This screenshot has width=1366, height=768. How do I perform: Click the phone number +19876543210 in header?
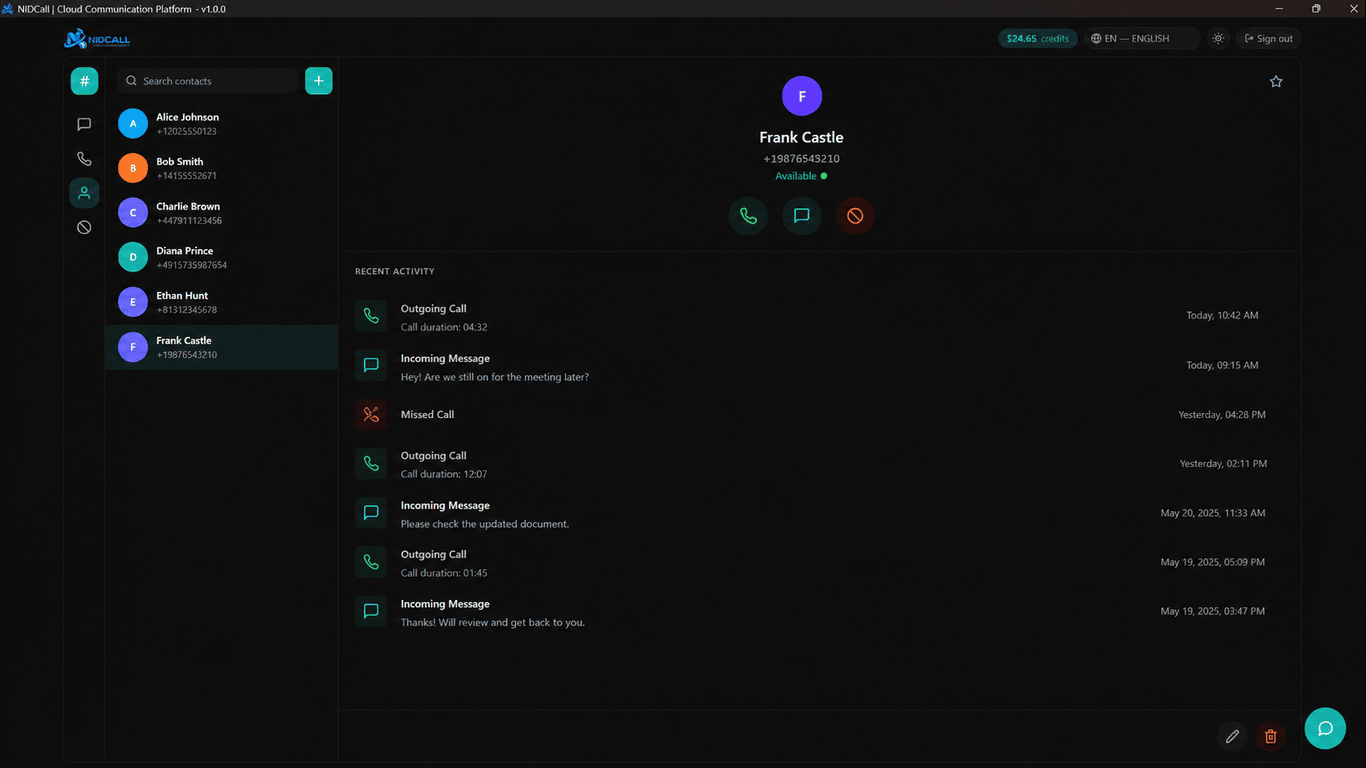tap(801, 159)
